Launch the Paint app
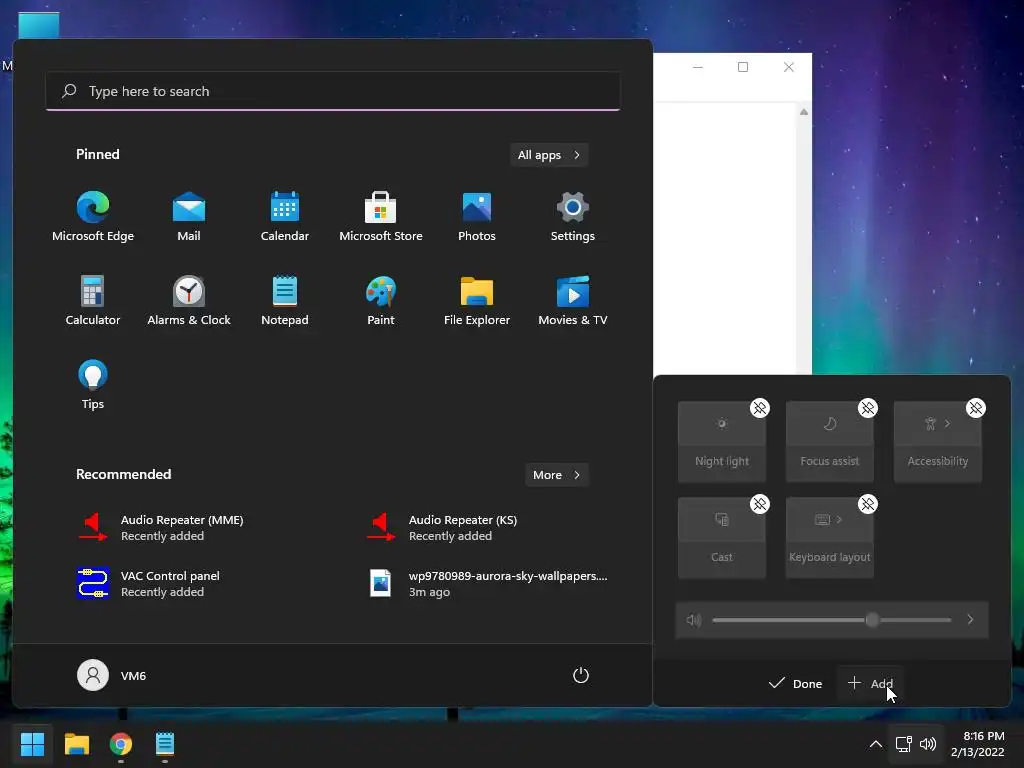This screenshot has width=1024, height=768. 381,300
